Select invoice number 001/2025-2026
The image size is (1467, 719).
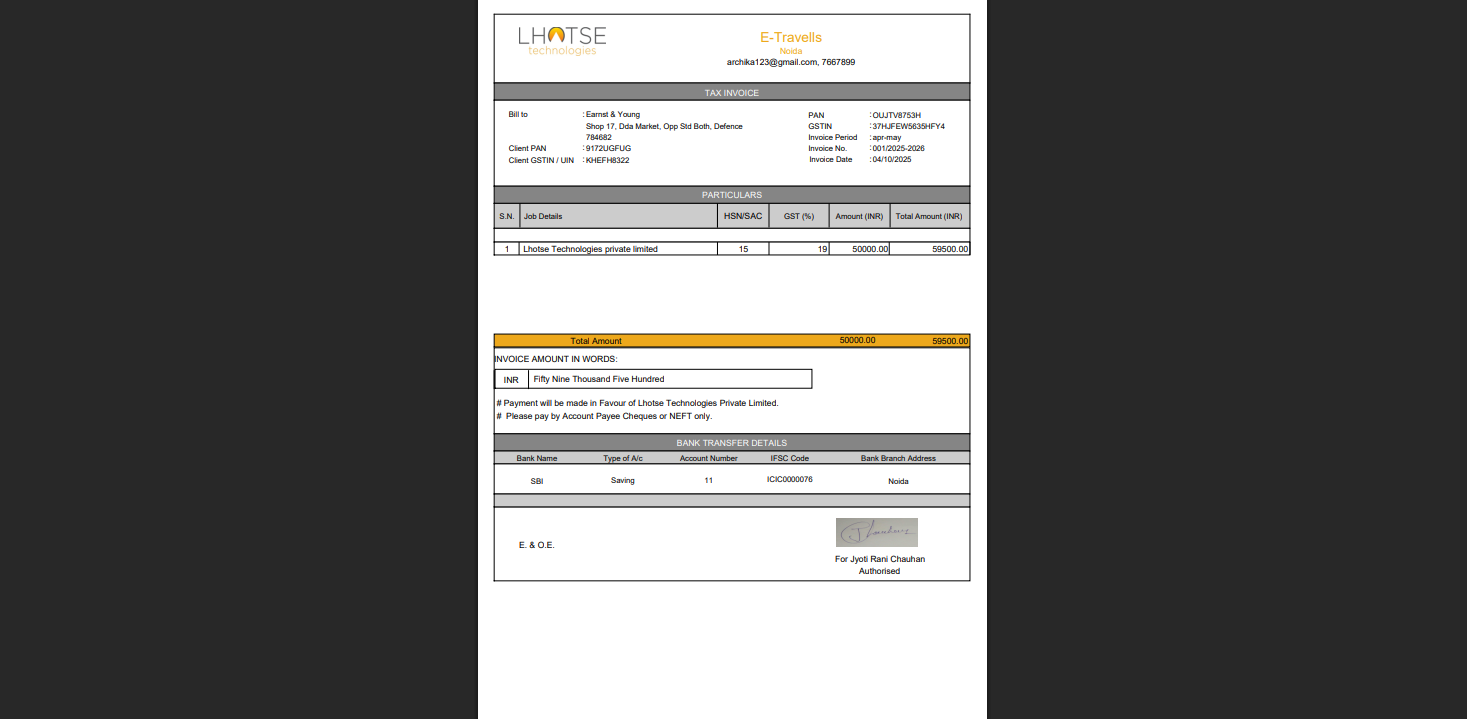(x=899, y=148)
